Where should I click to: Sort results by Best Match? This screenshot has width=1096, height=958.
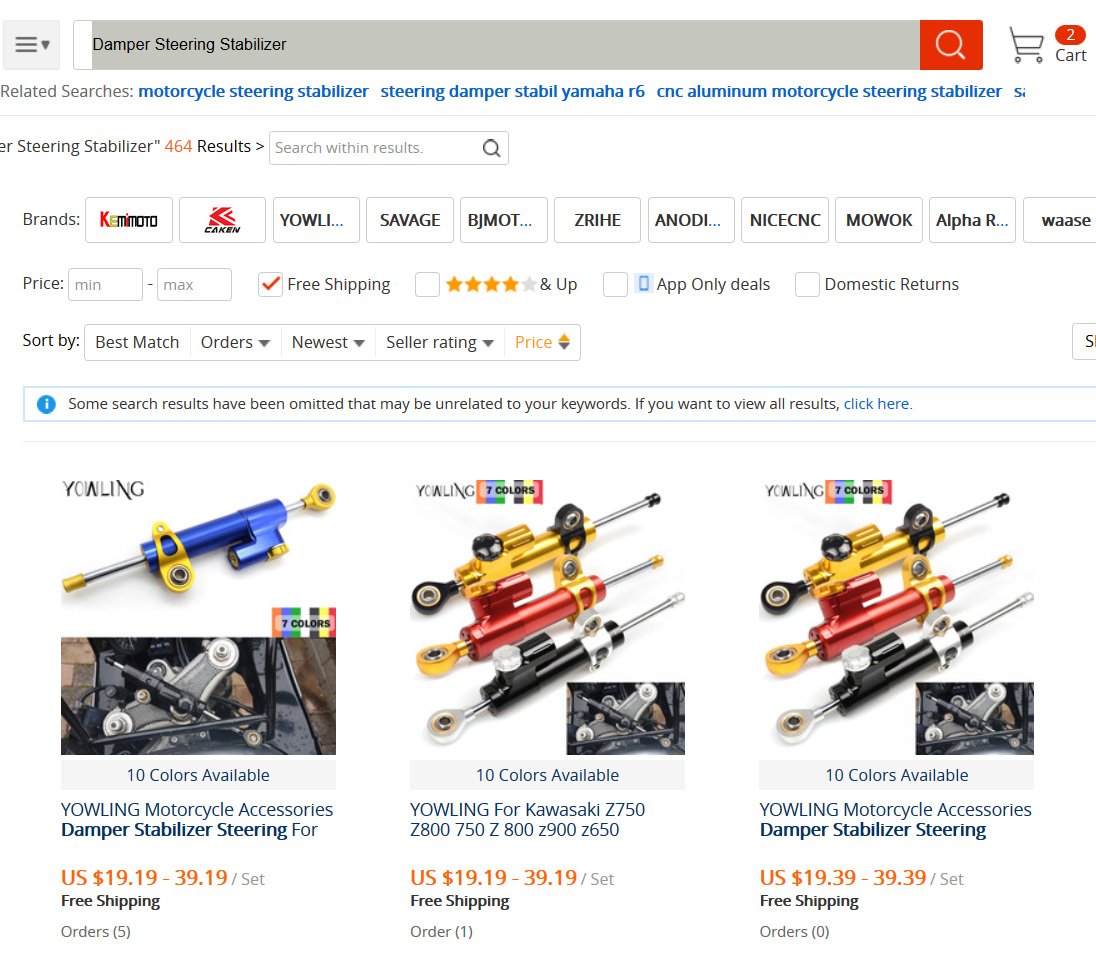point(137,342)
